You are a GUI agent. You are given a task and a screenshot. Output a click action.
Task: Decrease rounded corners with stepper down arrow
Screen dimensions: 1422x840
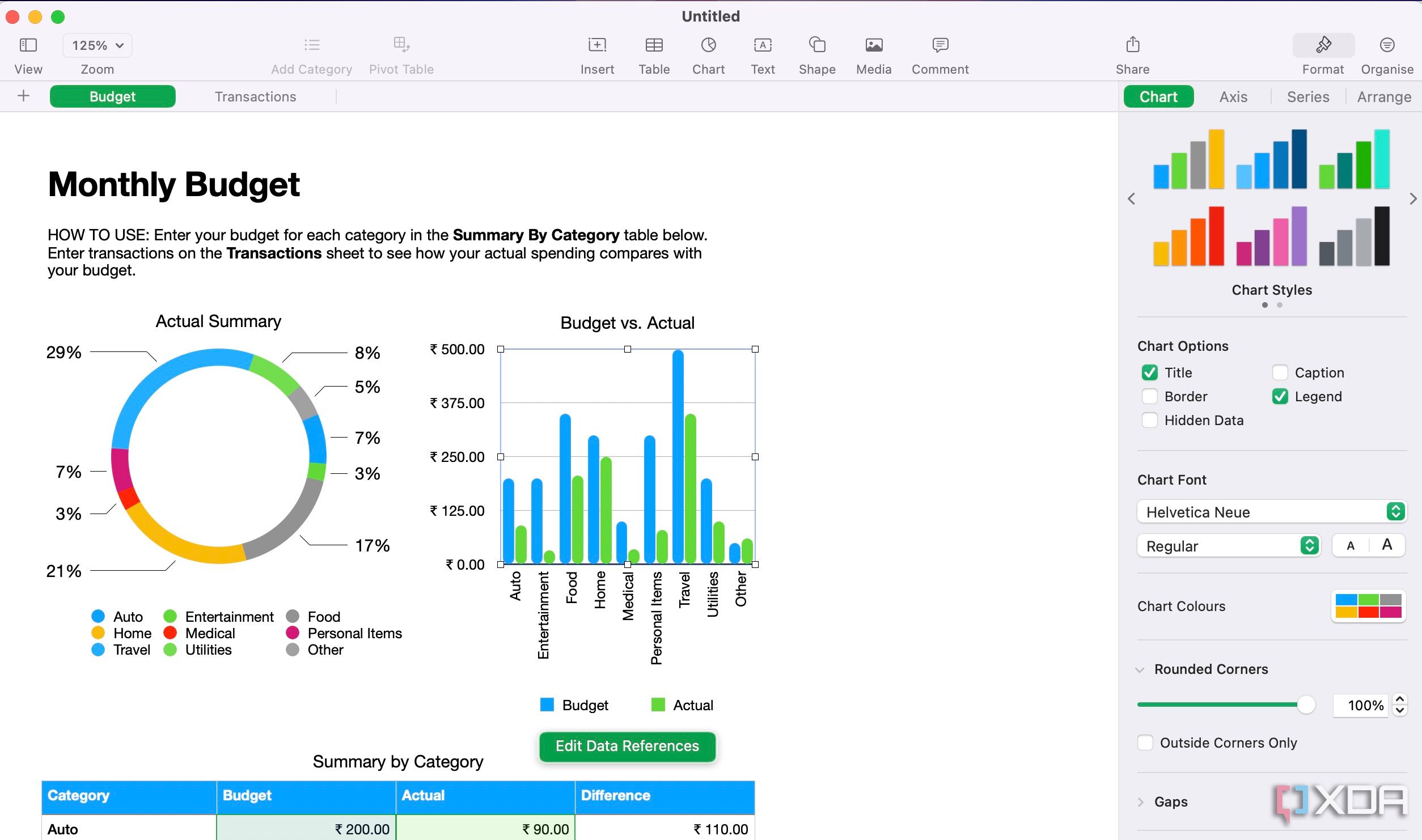tap(1399, 711)
